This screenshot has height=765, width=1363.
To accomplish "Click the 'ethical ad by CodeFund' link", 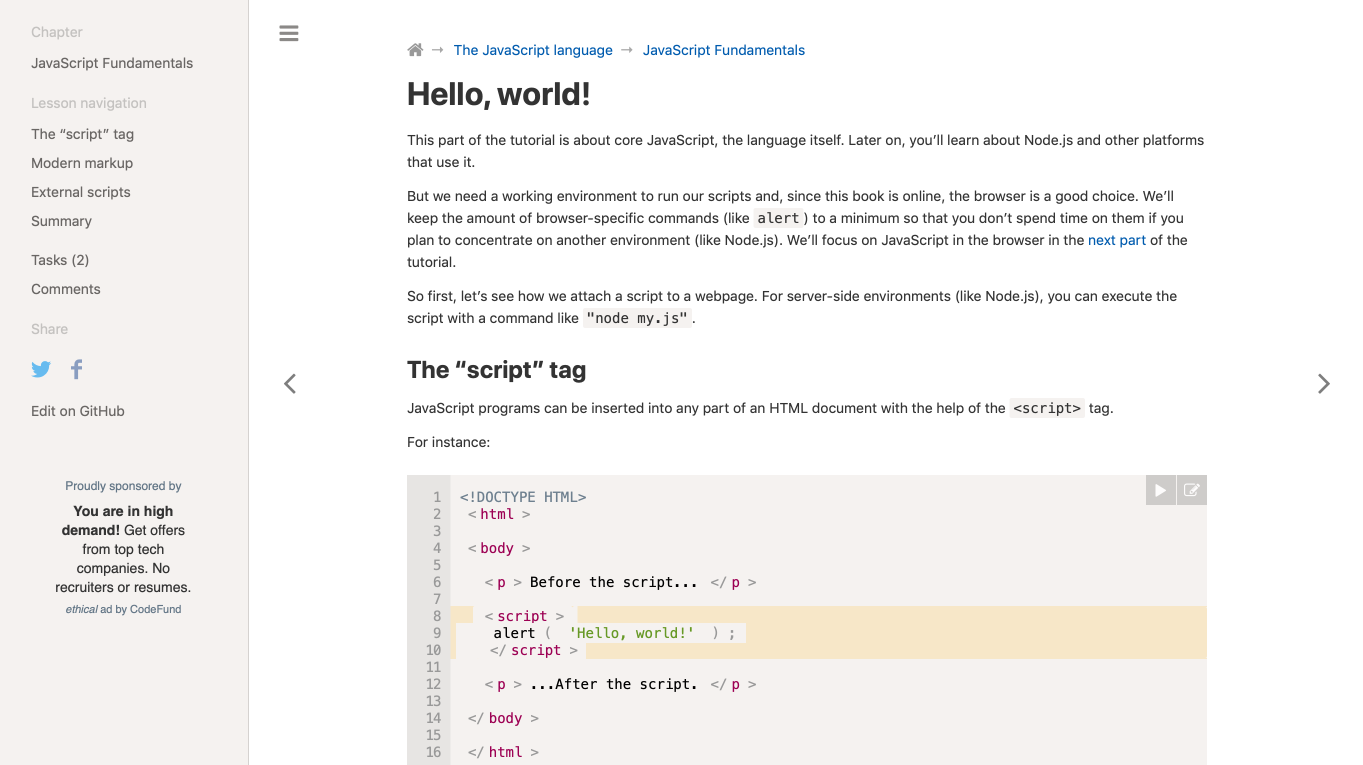I will (123, 609).
